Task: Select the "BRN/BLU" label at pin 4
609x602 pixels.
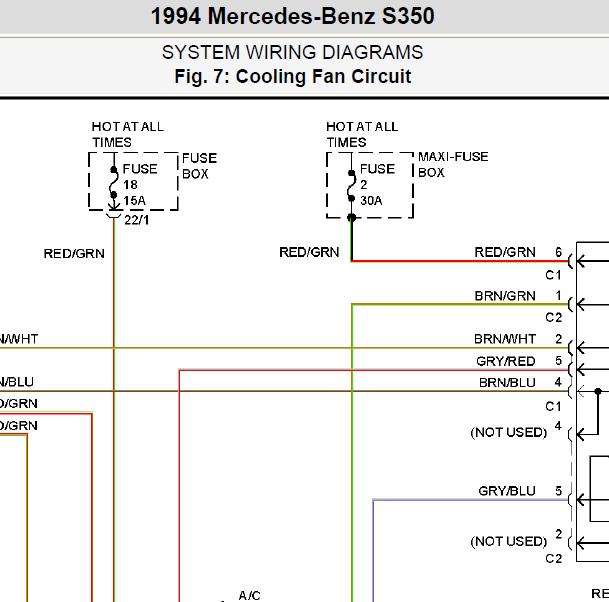Action: coord(507,383)
